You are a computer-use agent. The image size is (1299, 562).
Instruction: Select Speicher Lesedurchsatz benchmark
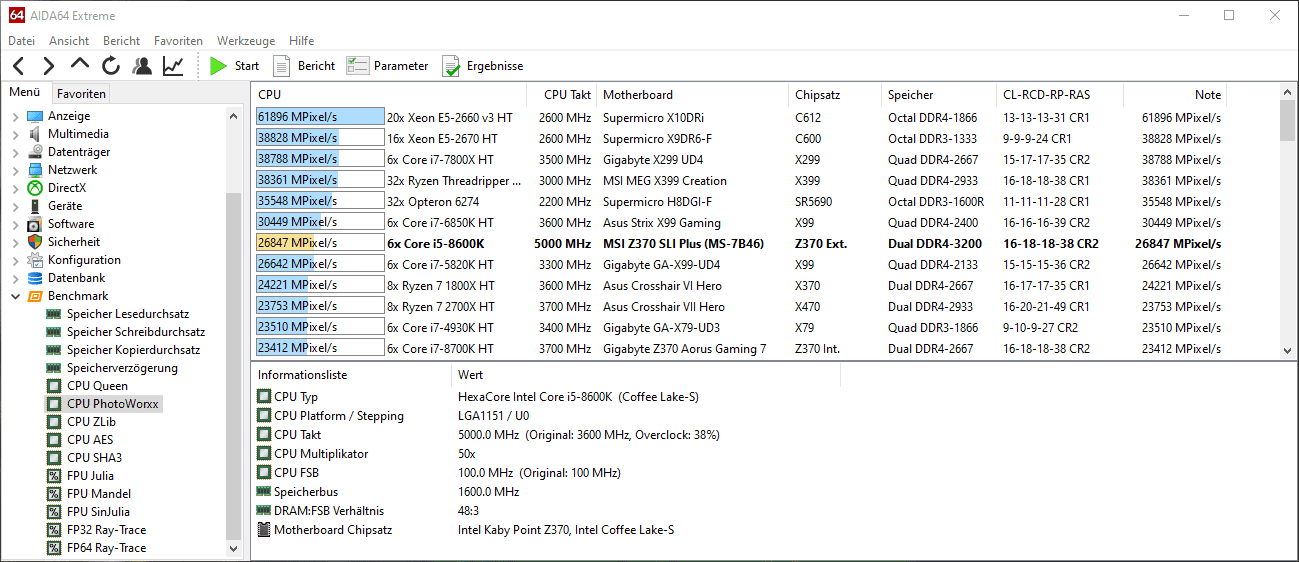coord(127,314)
